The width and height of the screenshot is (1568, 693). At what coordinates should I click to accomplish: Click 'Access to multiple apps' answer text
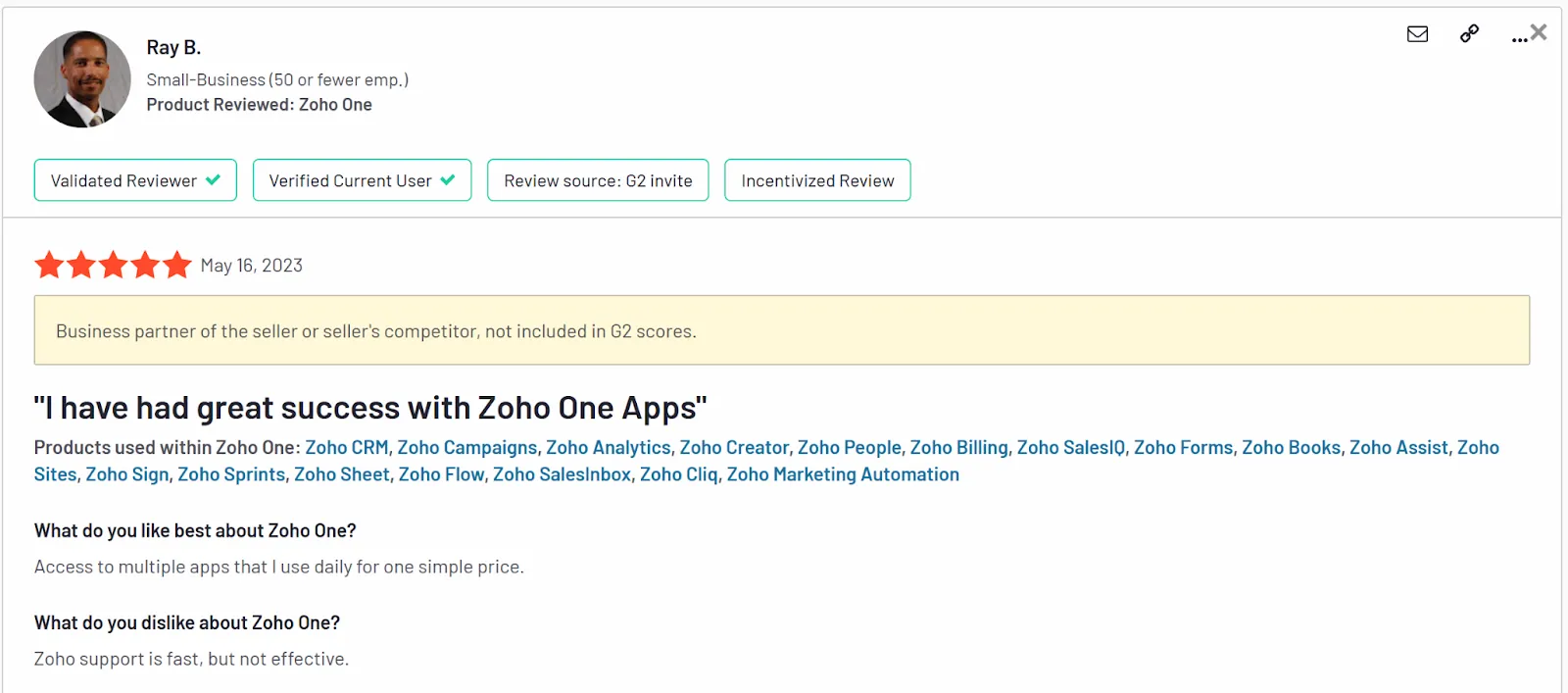click(x=279, y=567)
